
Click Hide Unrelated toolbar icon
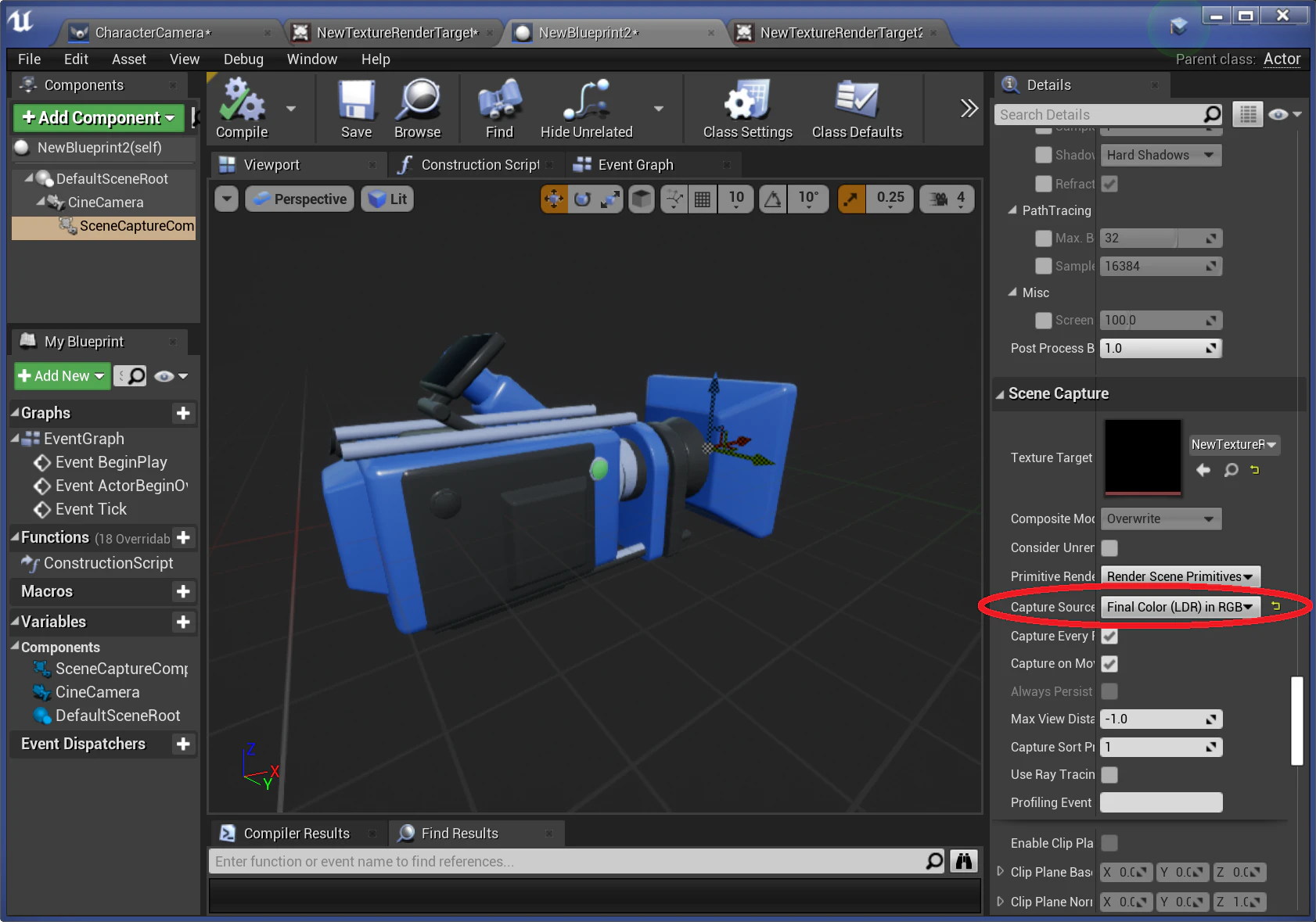[x=586, y=109]
